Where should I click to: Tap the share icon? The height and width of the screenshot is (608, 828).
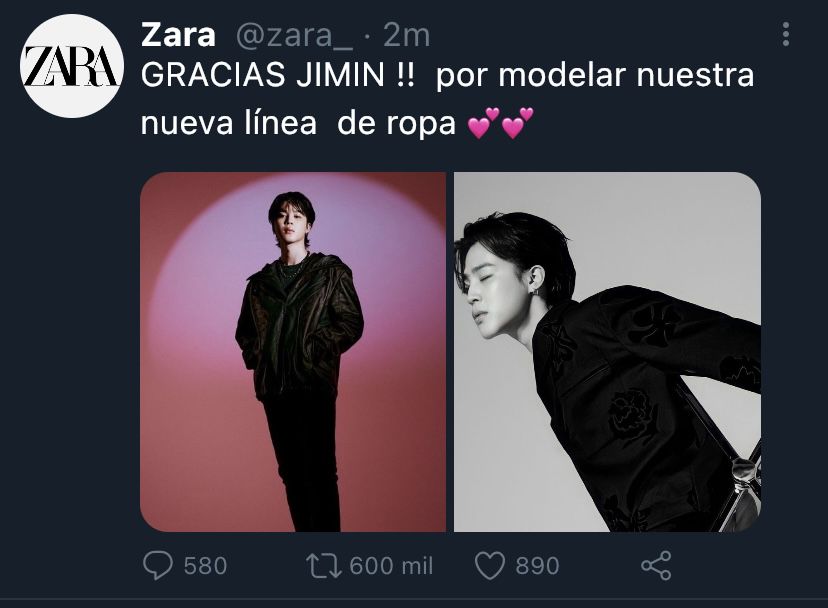656,566
